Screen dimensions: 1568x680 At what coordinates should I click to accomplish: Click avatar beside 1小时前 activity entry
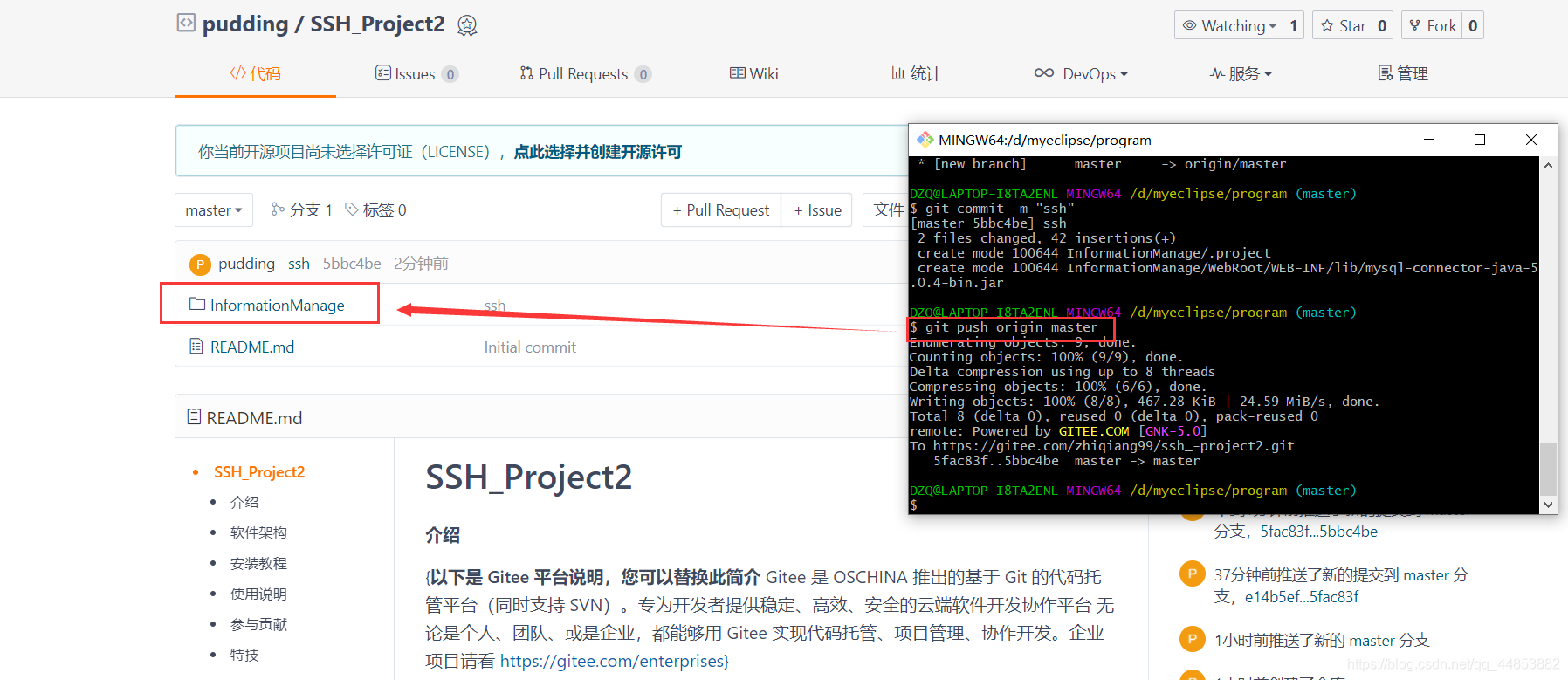pos(1192,639)
